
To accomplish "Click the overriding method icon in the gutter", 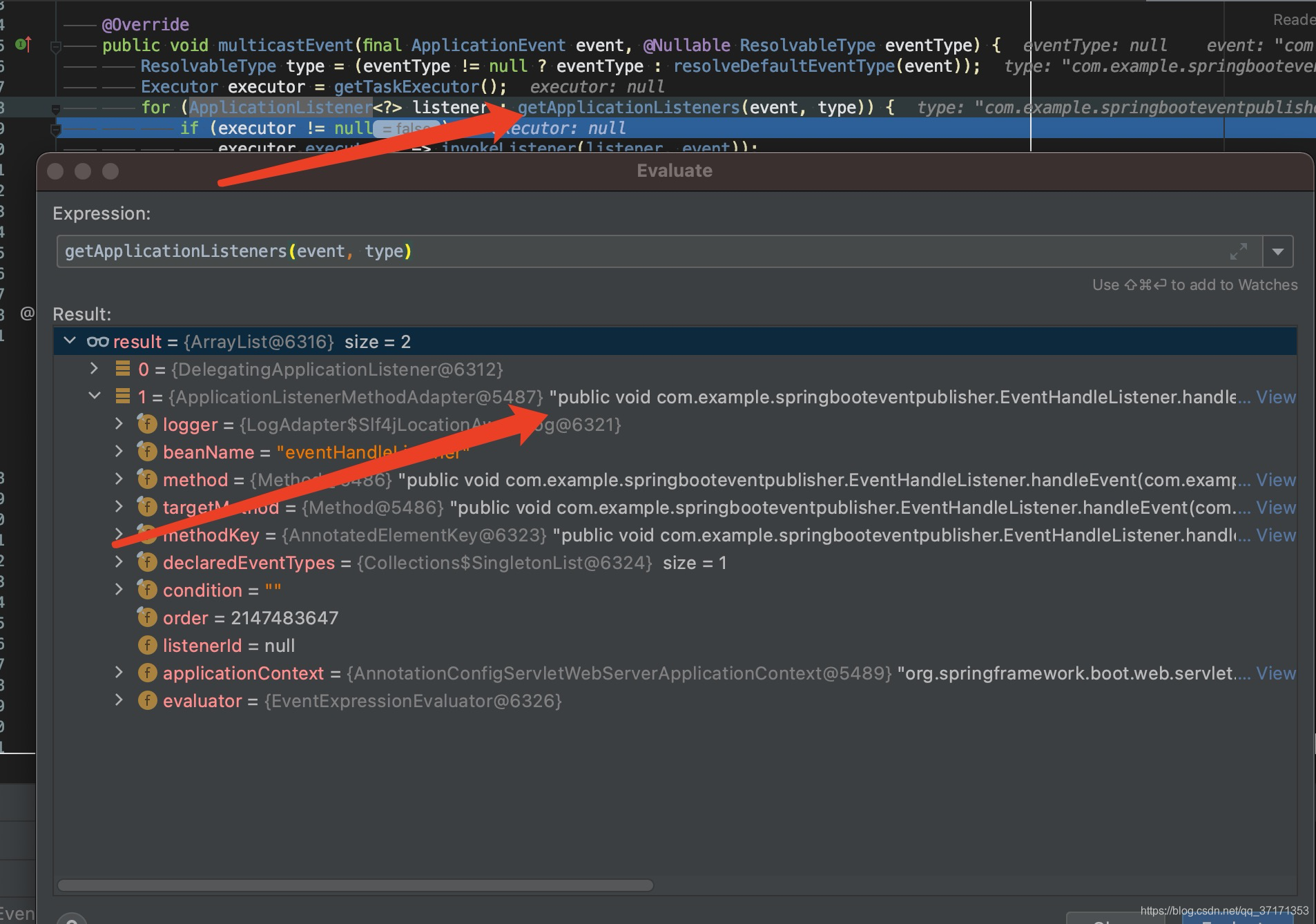I will point(23,45).
